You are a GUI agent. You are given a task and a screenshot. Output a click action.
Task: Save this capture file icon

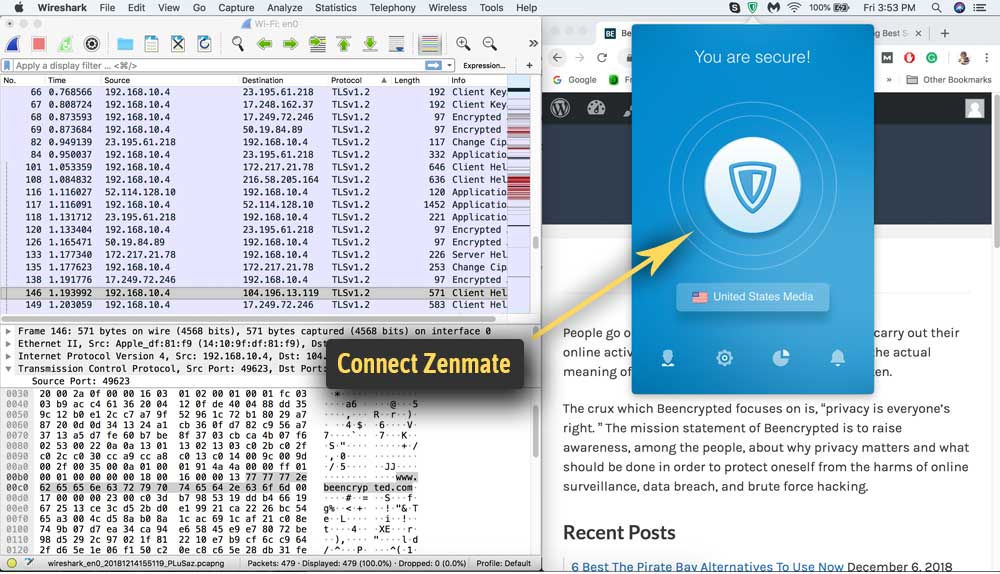(x=151, y=44)
